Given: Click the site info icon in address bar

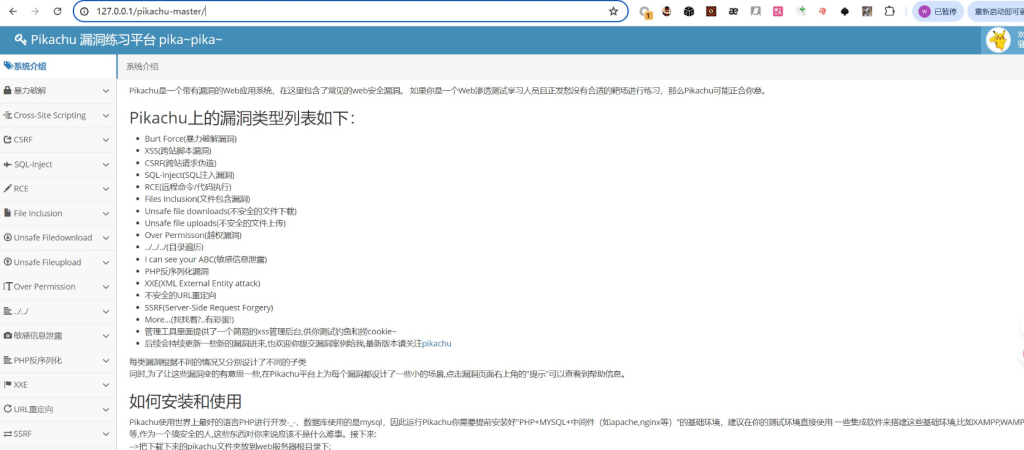Looking at the screenshot, I should pyautogui.click(x=85, y=11).
